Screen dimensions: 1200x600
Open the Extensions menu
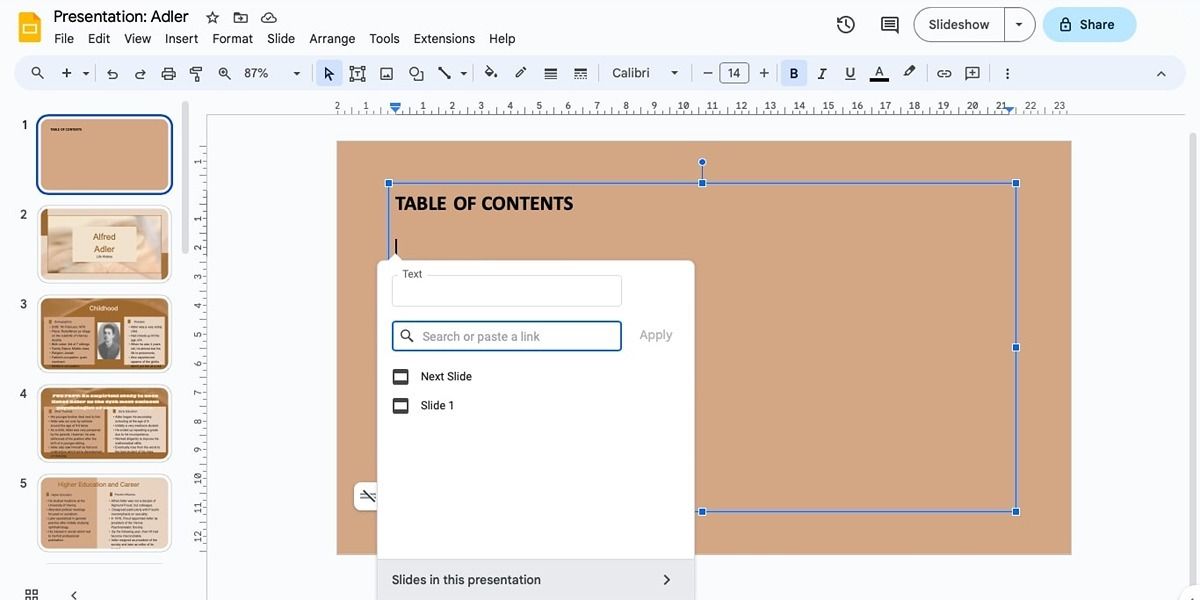(x=443, y=37)
